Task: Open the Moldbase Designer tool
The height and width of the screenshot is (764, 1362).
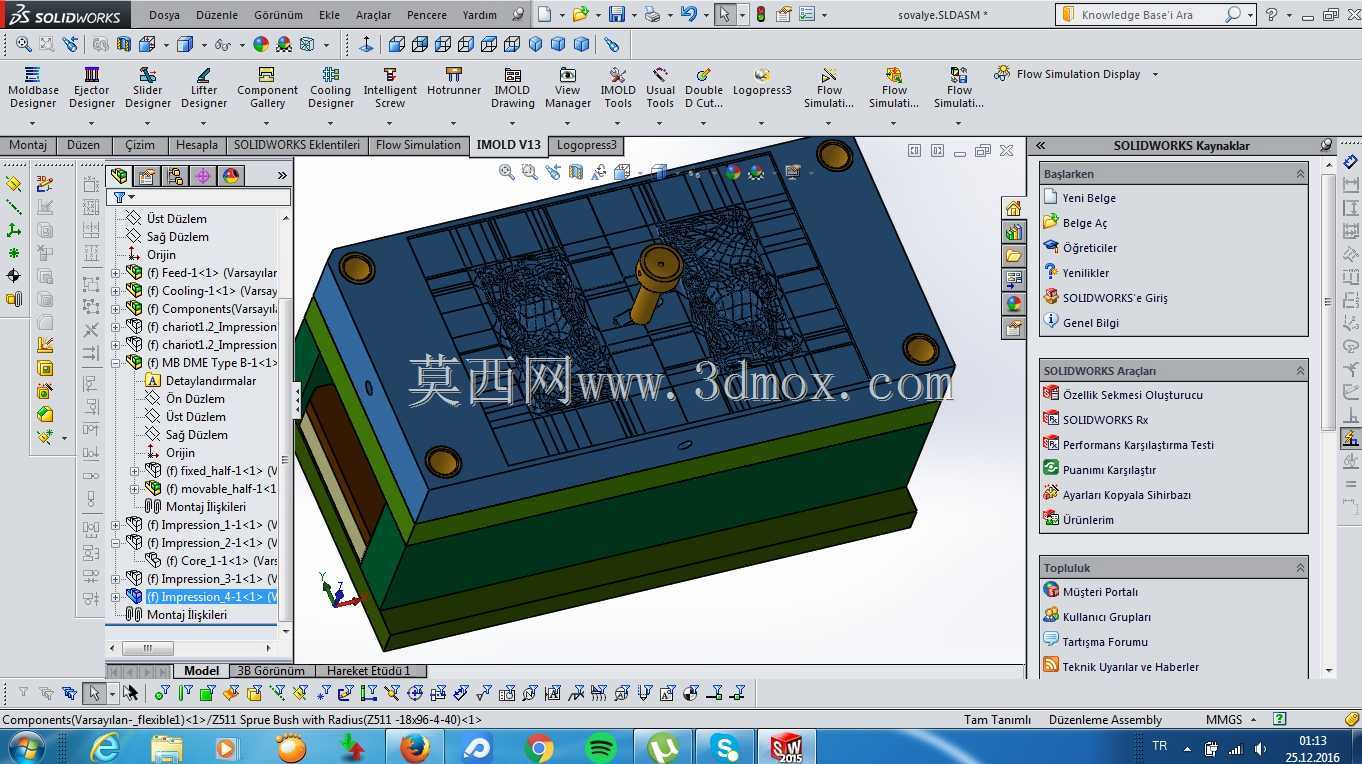Action: pyautogui.click(x=33, y=88)
